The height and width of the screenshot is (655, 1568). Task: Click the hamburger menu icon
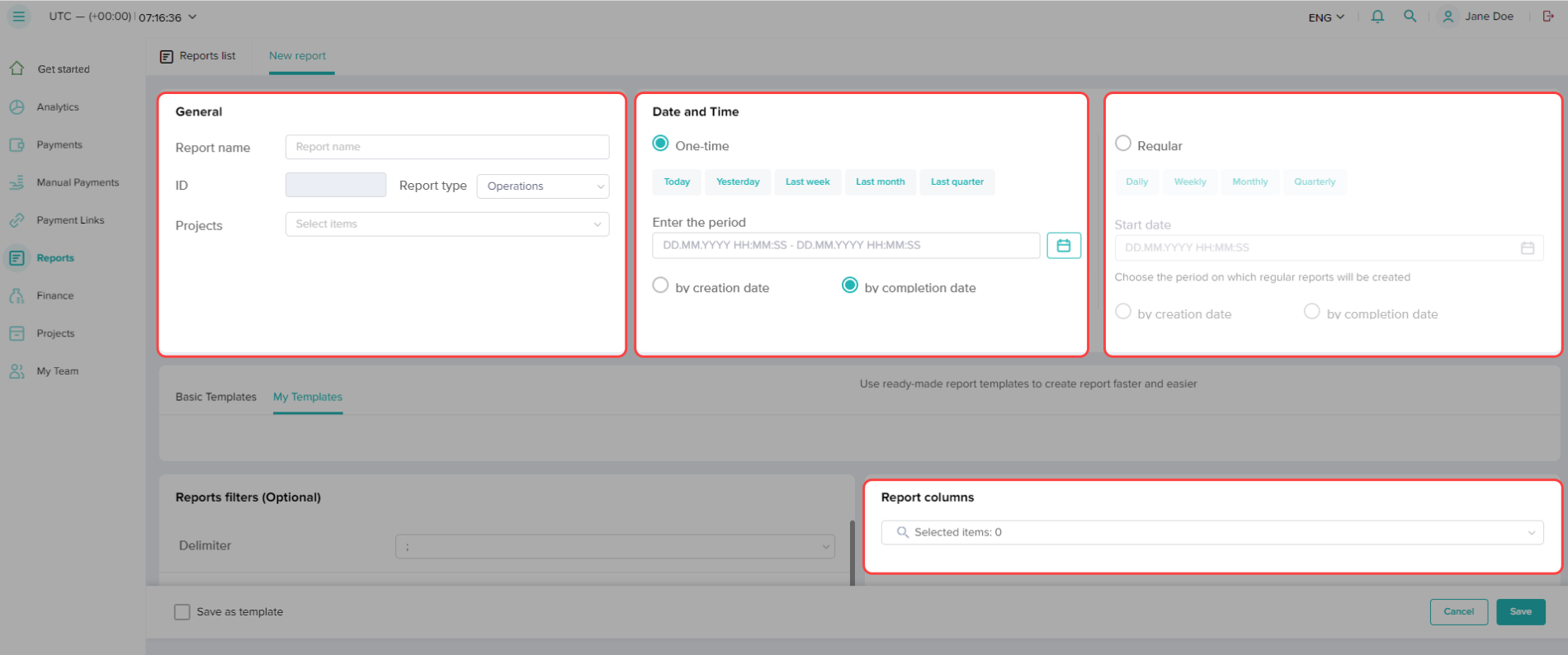[x=18, y=16]
